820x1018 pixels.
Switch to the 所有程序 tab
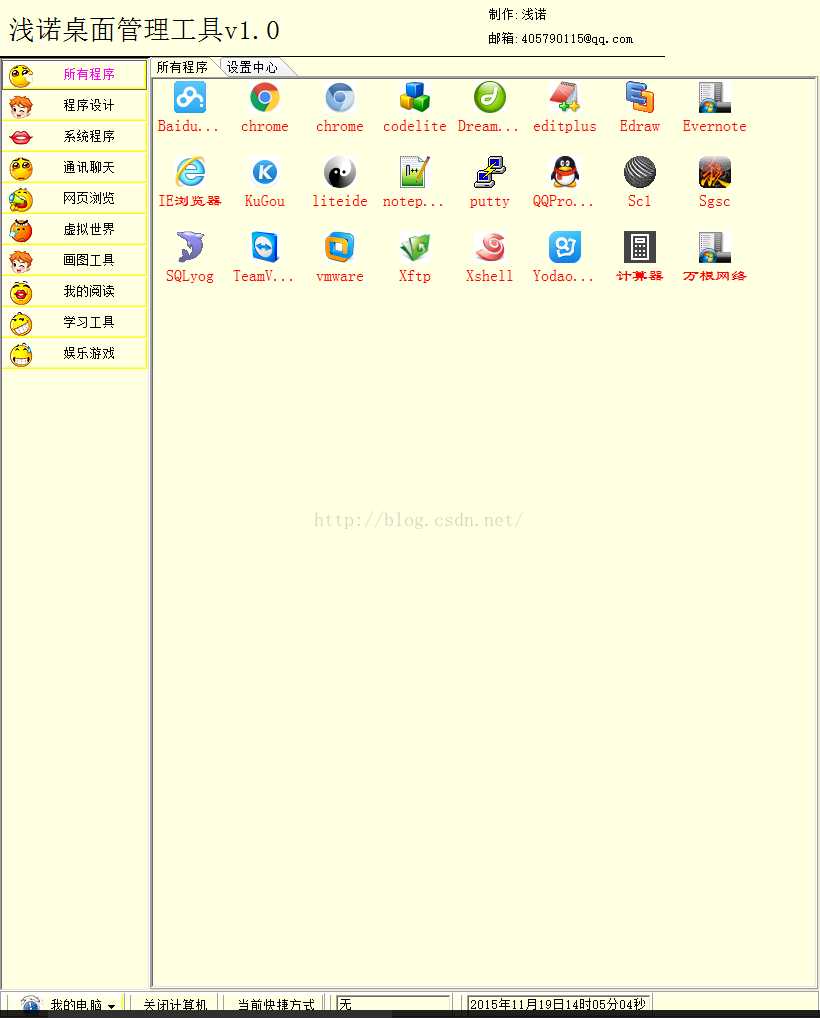coord(182,67)
